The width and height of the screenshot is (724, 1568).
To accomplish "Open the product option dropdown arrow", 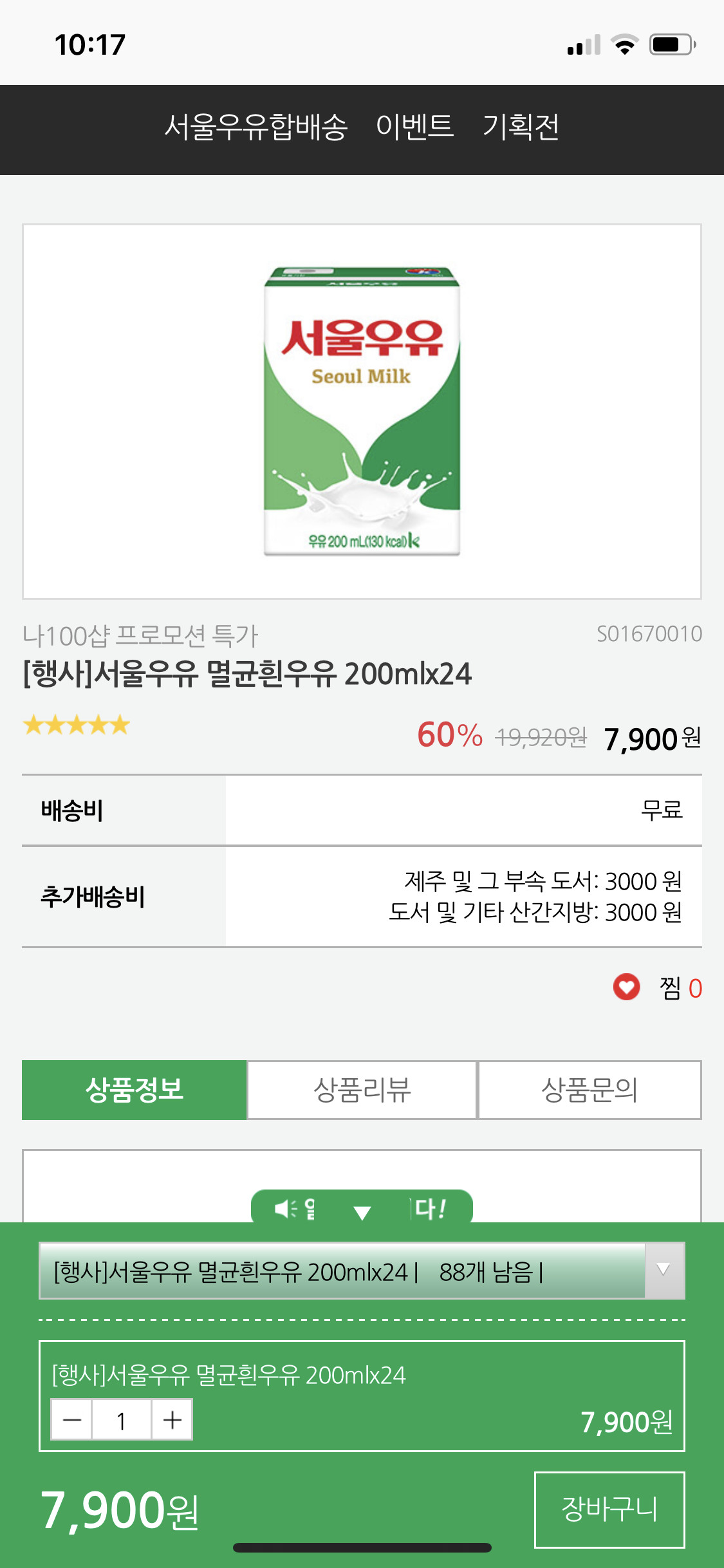I will tap(664, 1270).
